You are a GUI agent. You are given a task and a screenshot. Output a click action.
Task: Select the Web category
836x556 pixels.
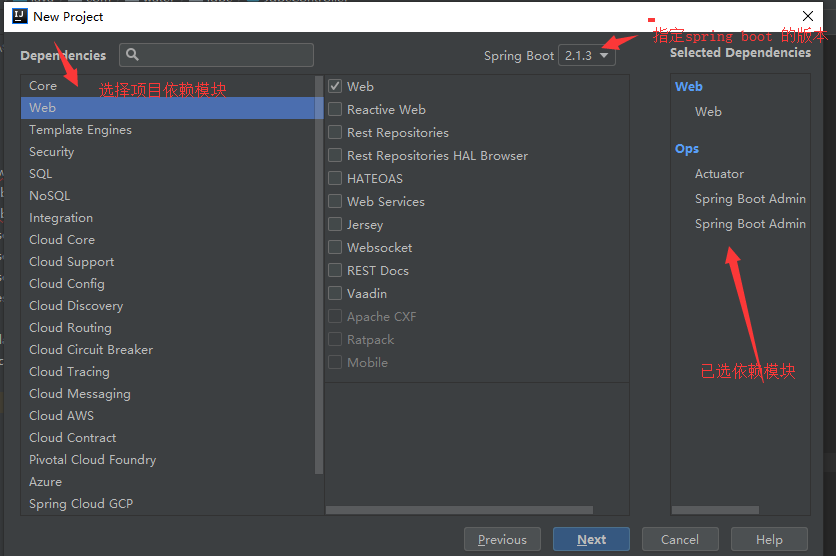tap(168, 108)
